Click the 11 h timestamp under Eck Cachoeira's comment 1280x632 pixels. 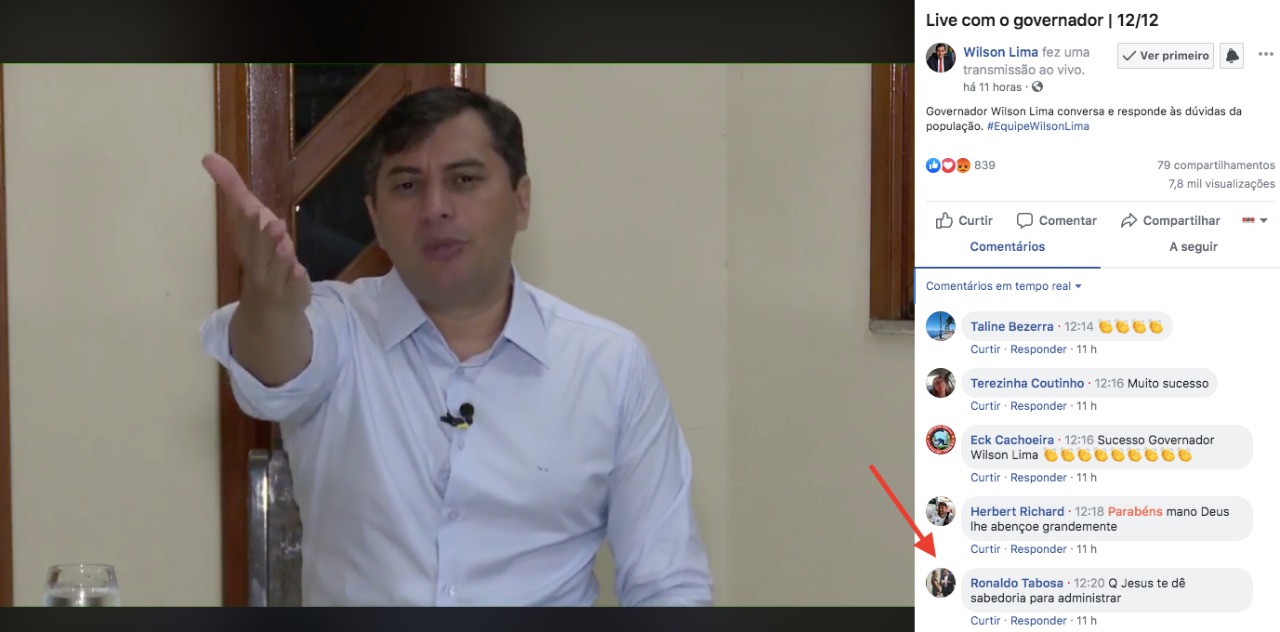point(1086,477)
